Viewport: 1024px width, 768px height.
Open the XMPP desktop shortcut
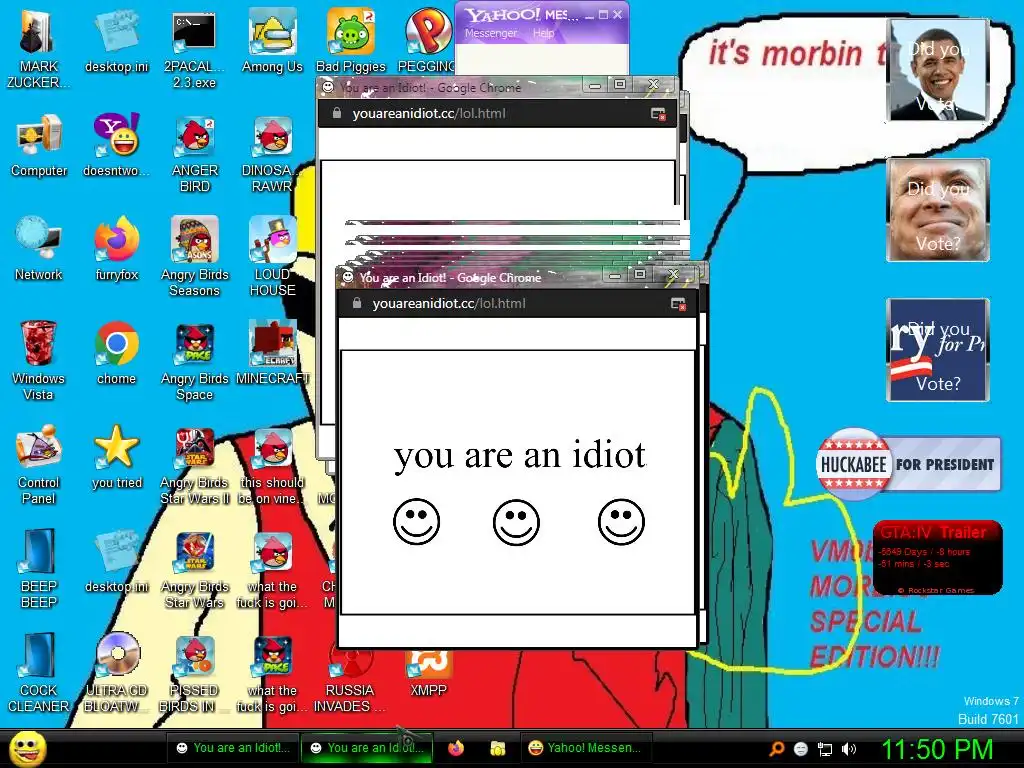(428, 673)
